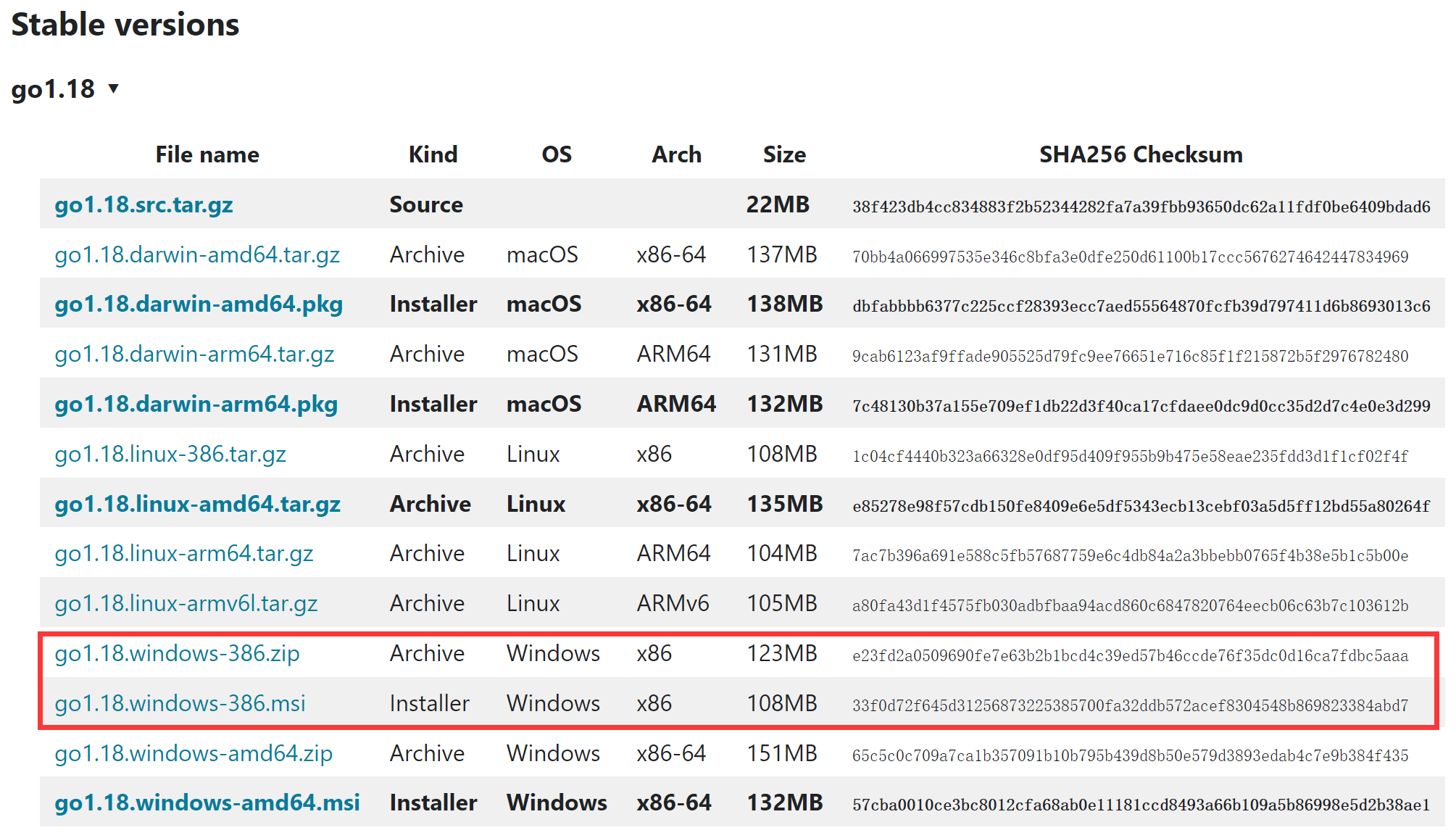This screenshot has width=1456, height=838.
Task: Select checksum starting with 1c04cf4440b3
Action: click(1131, 456)
